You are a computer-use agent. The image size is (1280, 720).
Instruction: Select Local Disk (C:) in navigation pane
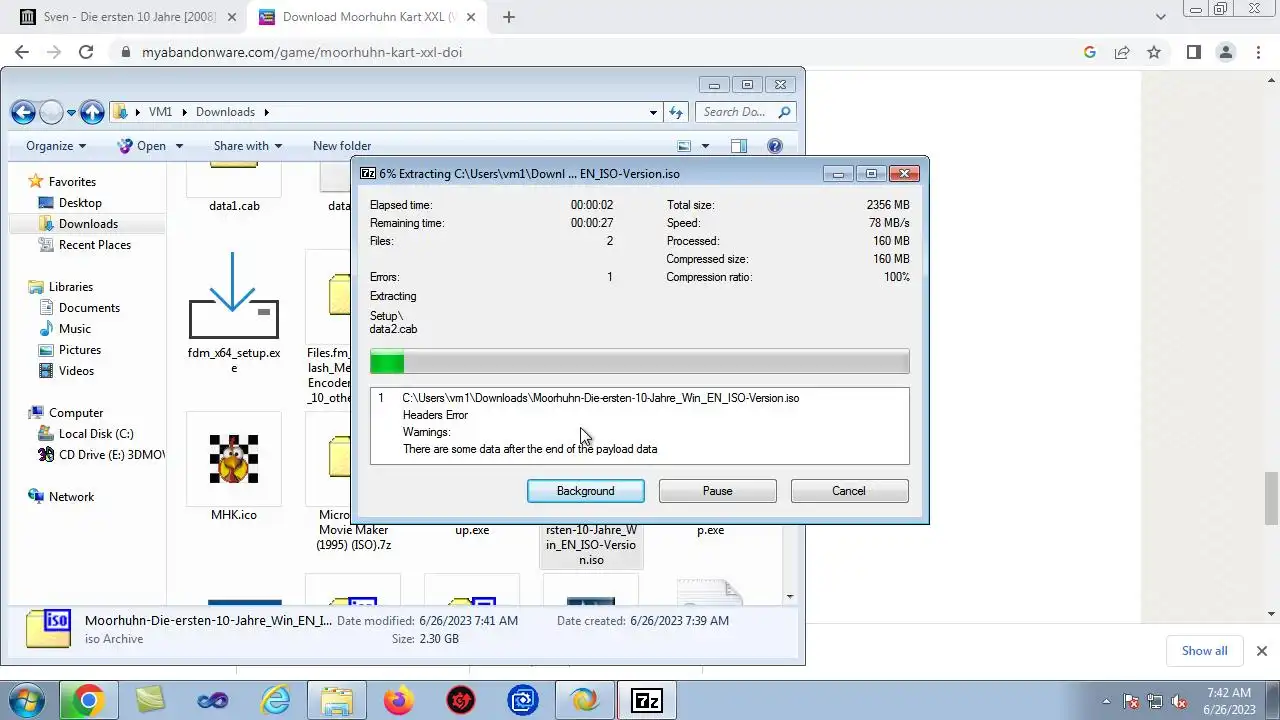click(x=96, y=434)
